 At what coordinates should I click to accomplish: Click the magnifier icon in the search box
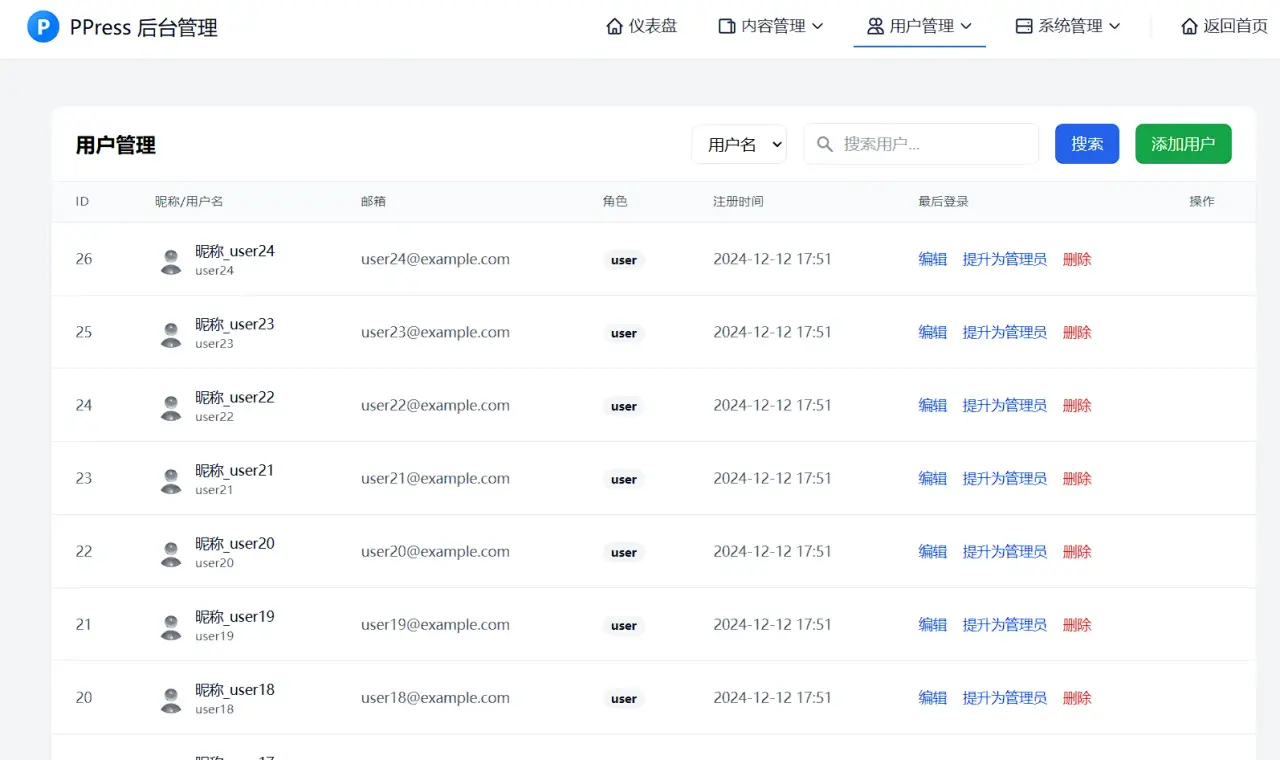pyautogui.click(x=823, y=144)
